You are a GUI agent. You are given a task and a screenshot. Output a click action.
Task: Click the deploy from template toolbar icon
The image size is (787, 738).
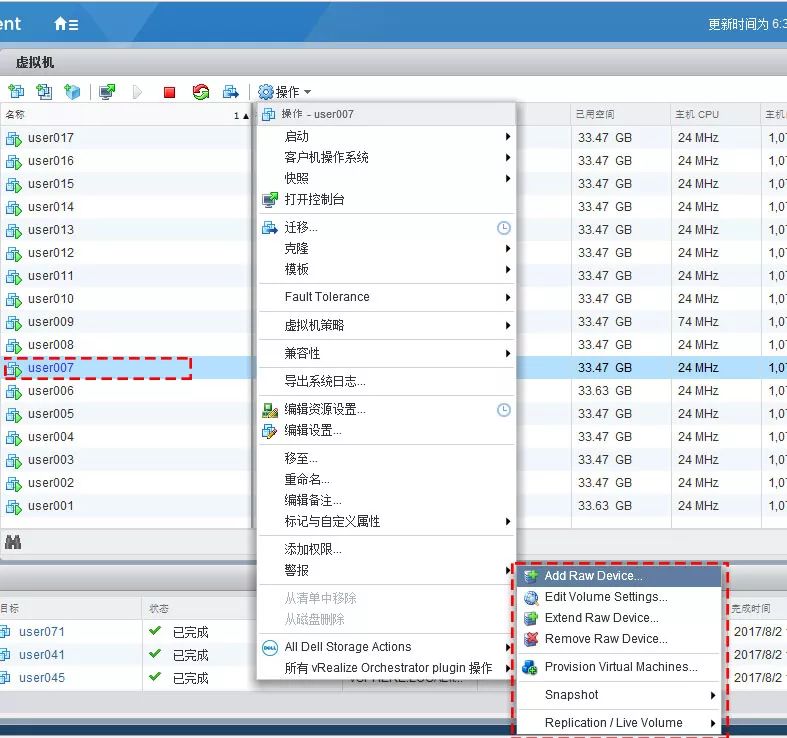pos(44,91)
